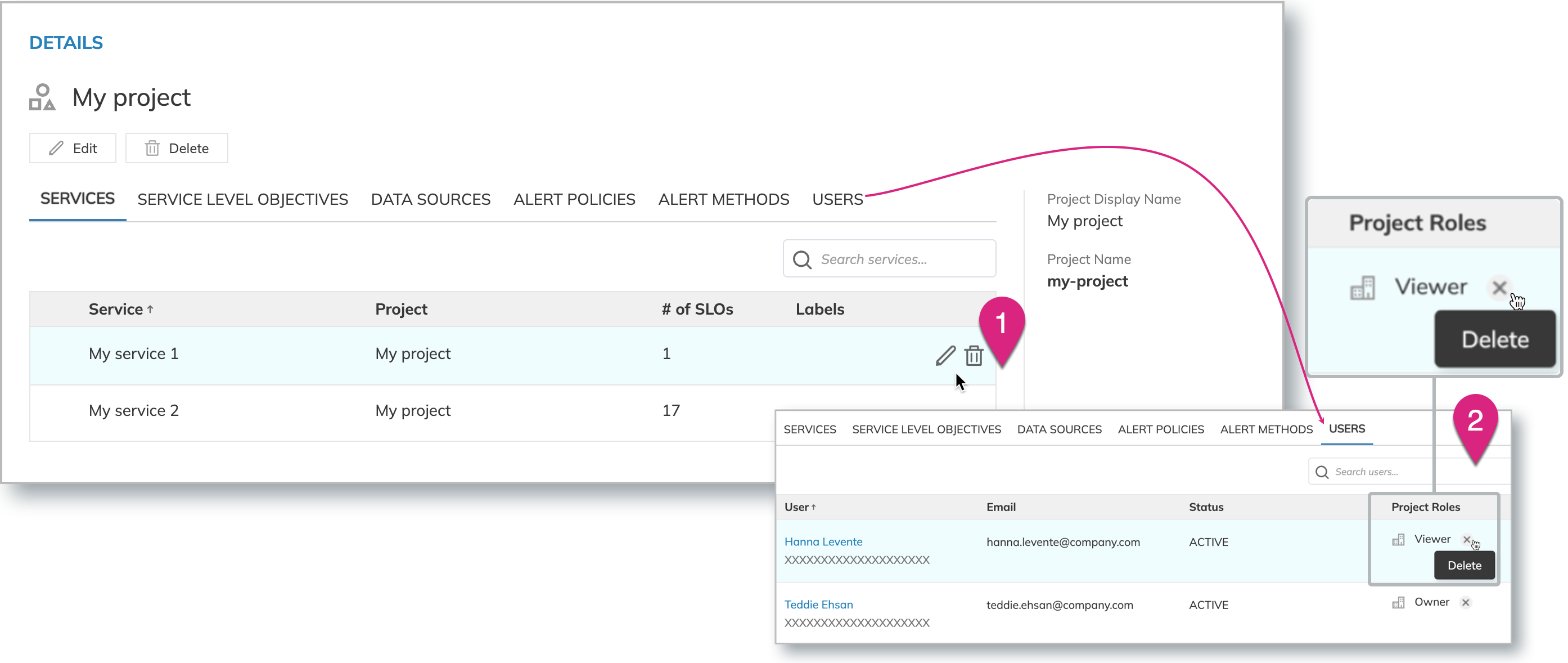Open ALERT METHODS tab in users panel

coord(1266,429)
